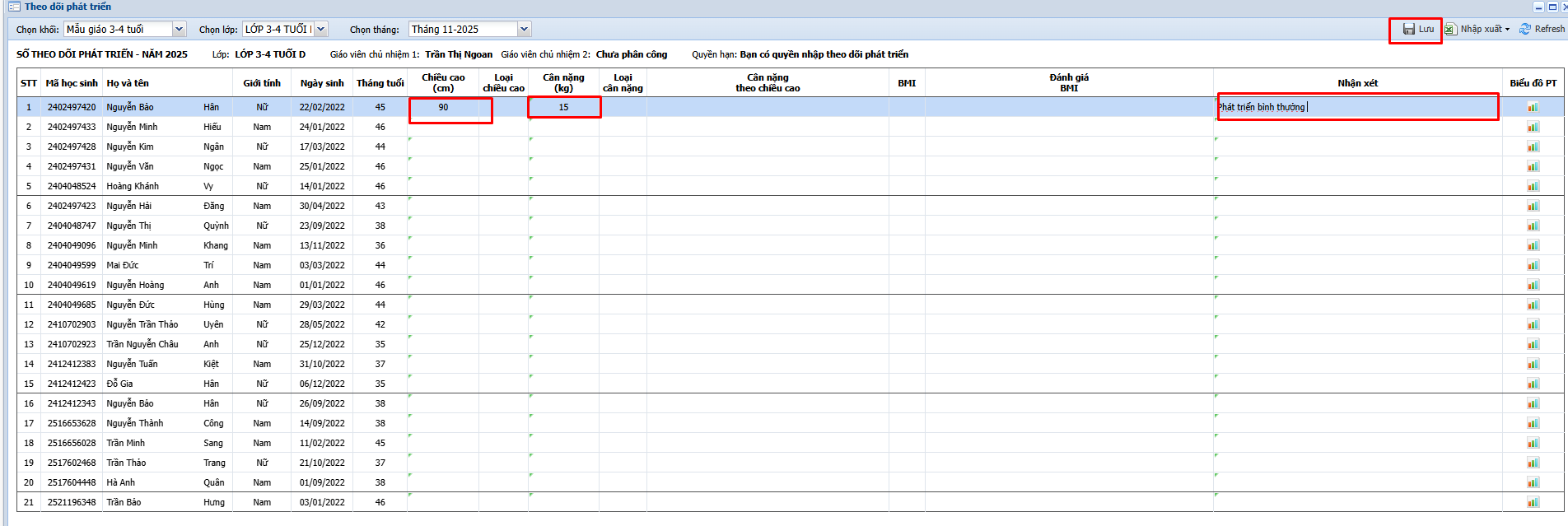Open the Chọn tháng month dropdown
The height and width of the screenshot is (526, 1568).
coord(524,29)
